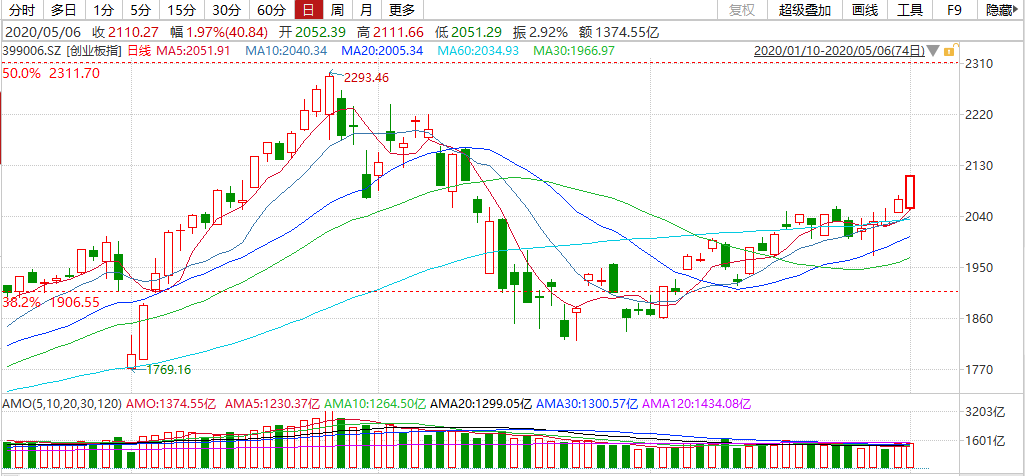
Task: Open the 更多 more periods menu
Action: [402, 10]
